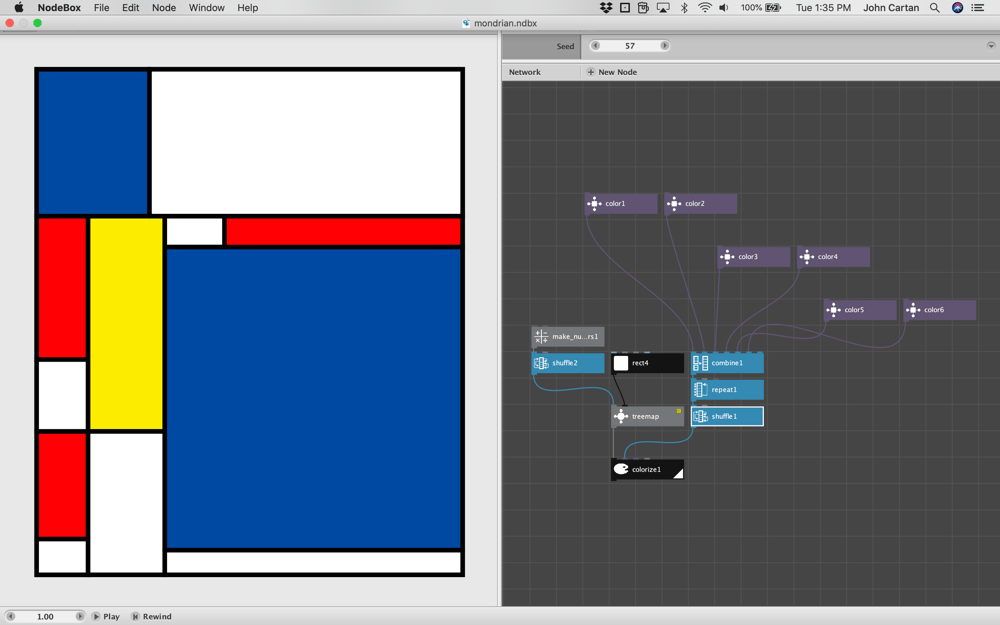1000x625 pixels.
Task: Click the clock showing Tue 1:35 PM
Action: coord(823,8)
